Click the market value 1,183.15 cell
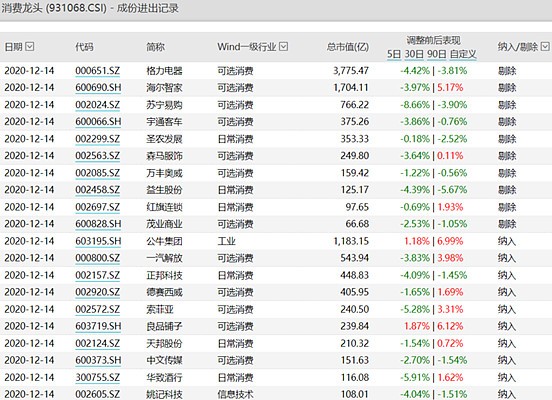 (351, 241)
